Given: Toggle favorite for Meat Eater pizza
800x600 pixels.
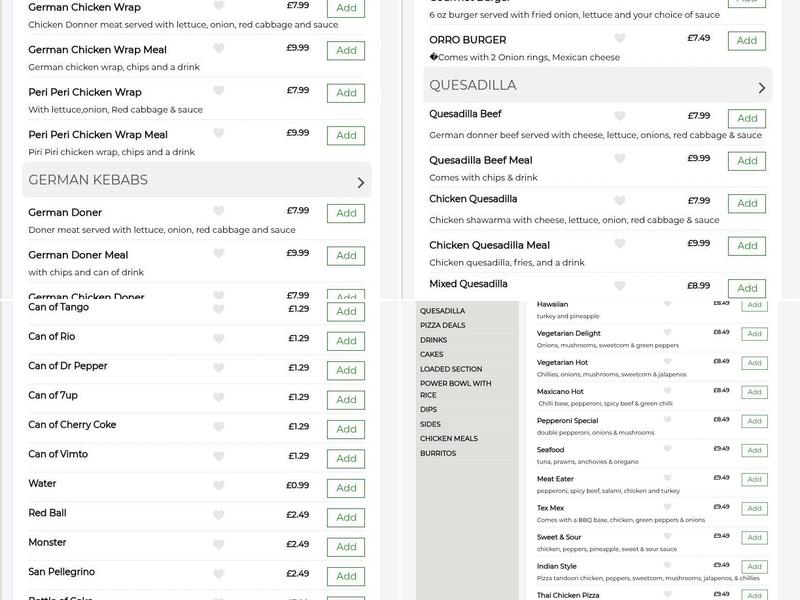Looking at the screenshot, I should pyautogui.click(x=668, y=478).
